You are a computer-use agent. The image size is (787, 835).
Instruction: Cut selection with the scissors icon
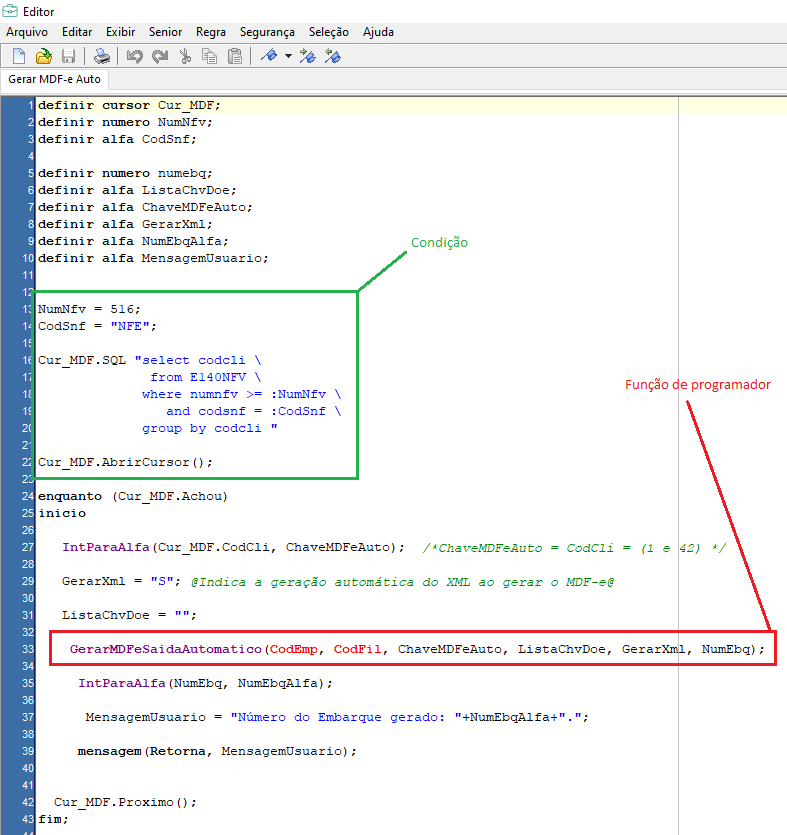tap(185, 56)
